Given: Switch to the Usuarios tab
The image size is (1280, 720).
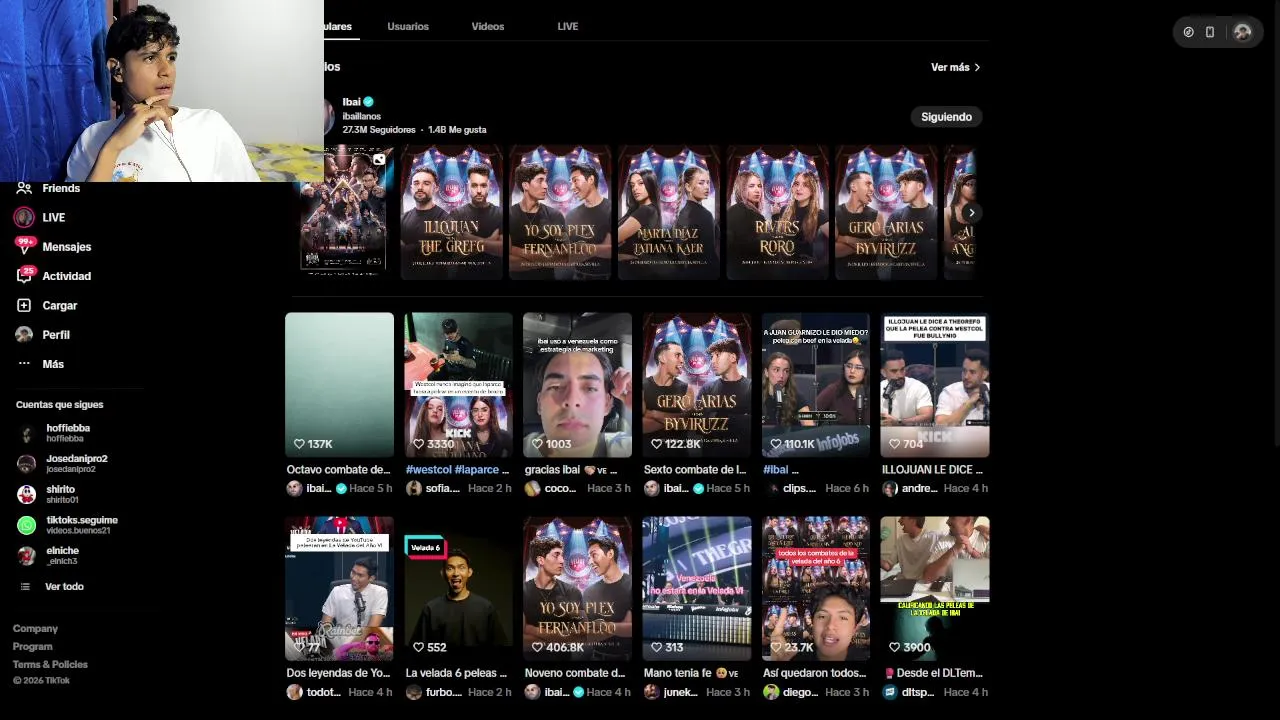Looking at the screenshot, I should [408, 26].
